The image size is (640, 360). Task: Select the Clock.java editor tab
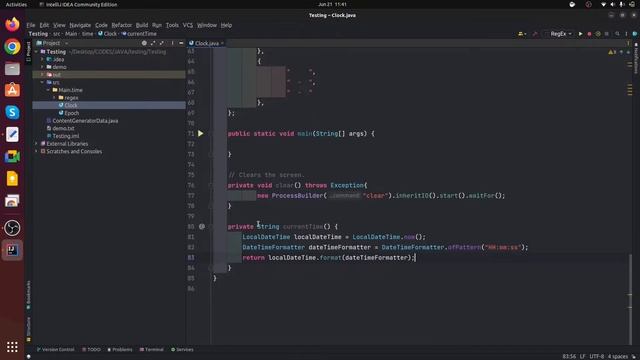[207, 43]
